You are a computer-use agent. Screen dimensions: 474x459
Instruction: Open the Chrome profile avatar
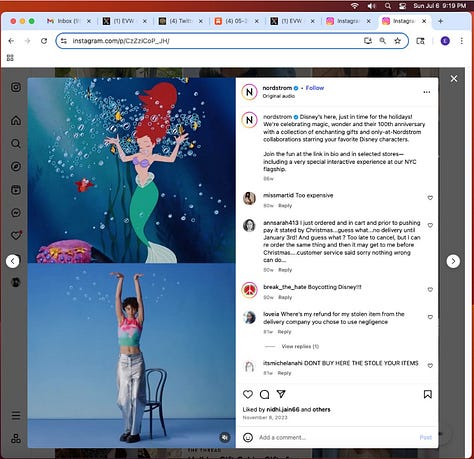[x=445, y=41]
